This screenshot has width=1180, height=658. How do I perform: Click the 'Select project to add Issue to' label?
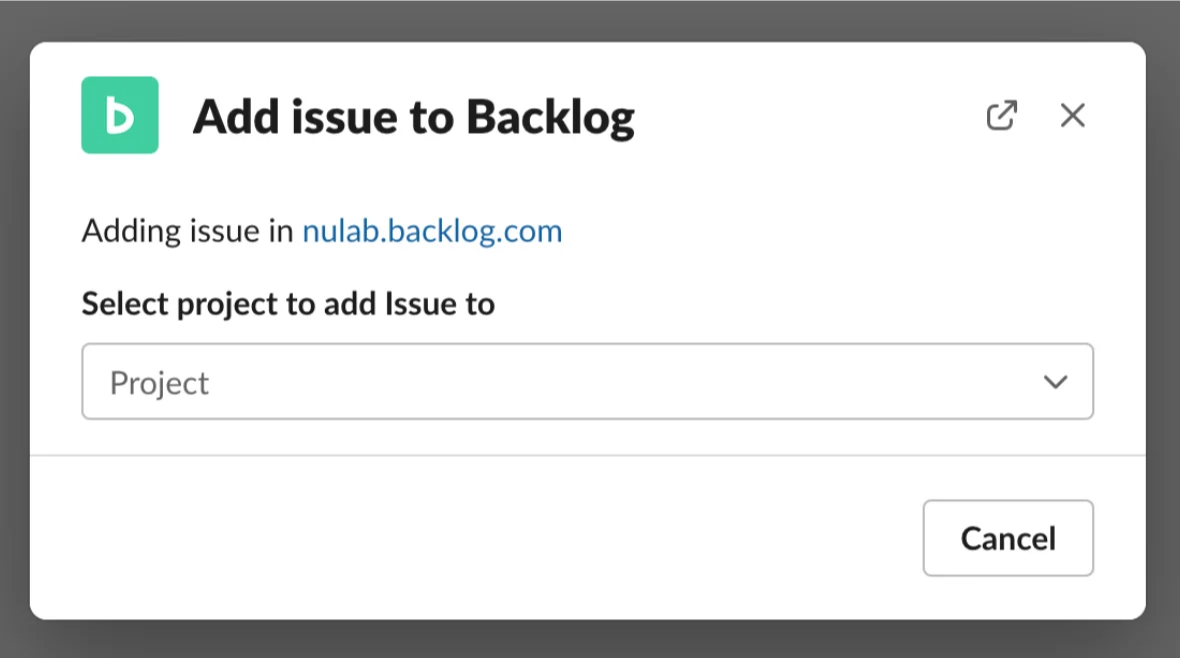pyautogui.click(x=288, y=304)
